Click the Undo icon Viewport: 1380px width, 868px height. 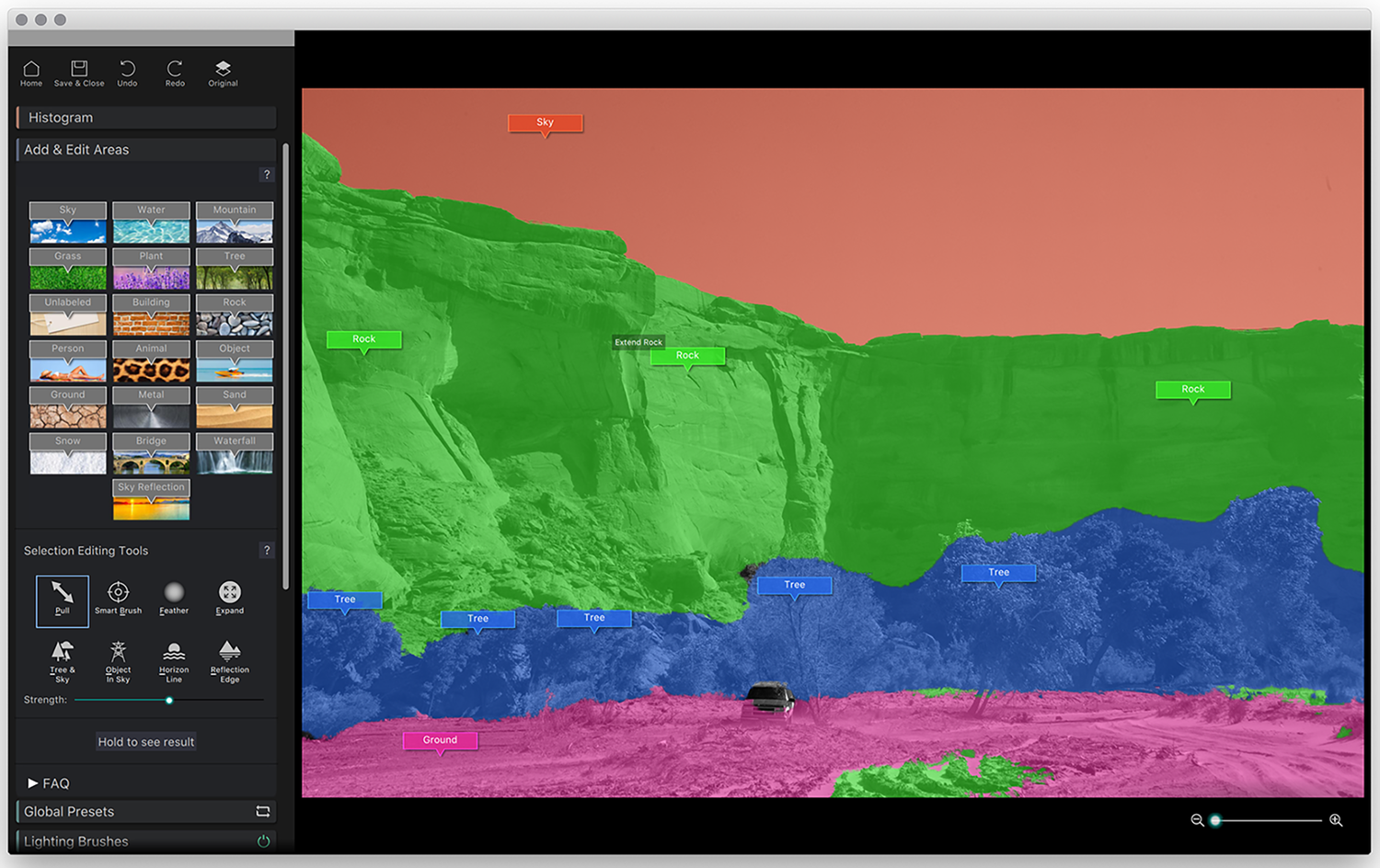coord(127,73)
